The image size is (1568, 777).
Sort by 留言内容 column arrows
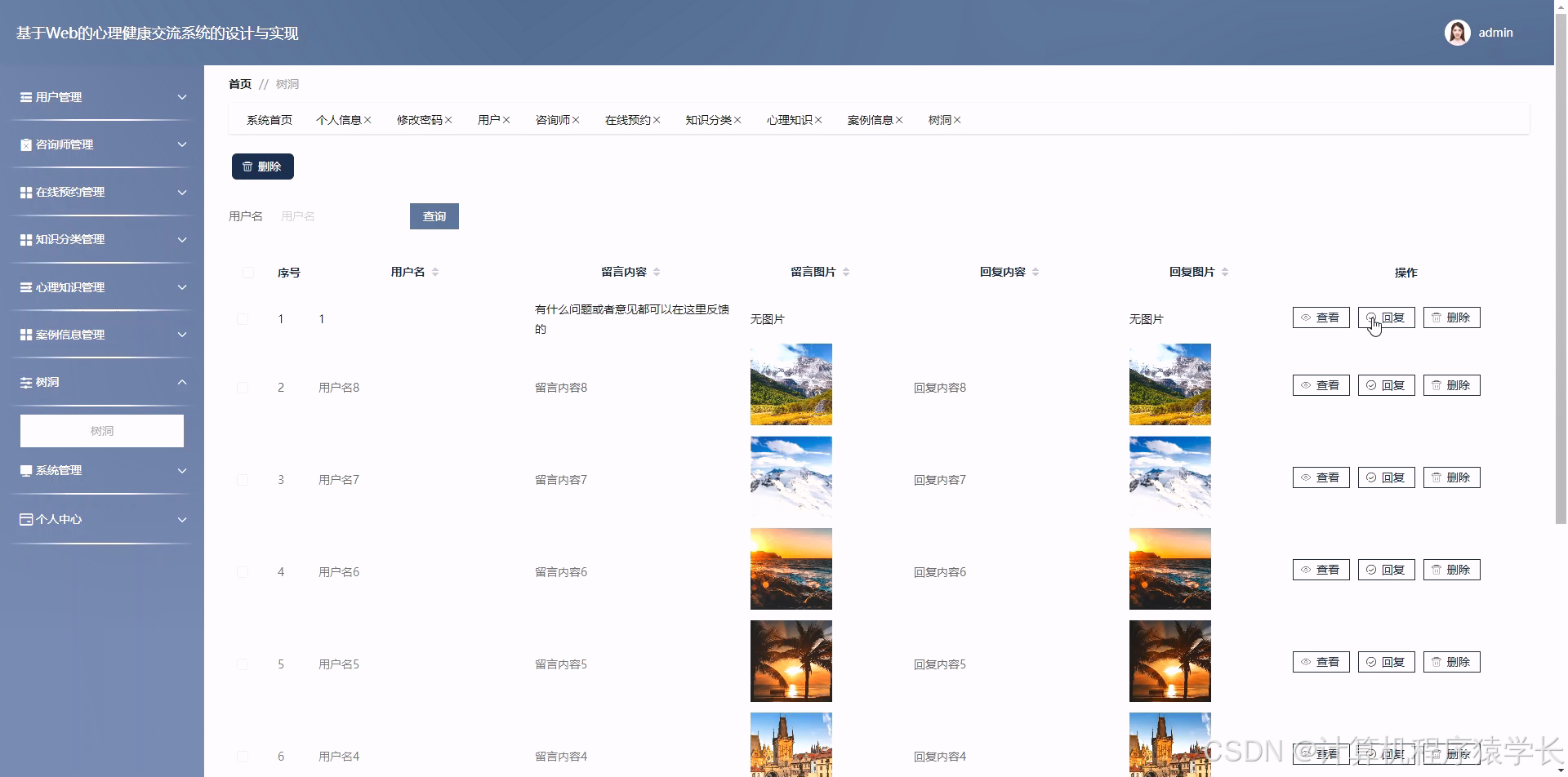[x=657, y=272]
